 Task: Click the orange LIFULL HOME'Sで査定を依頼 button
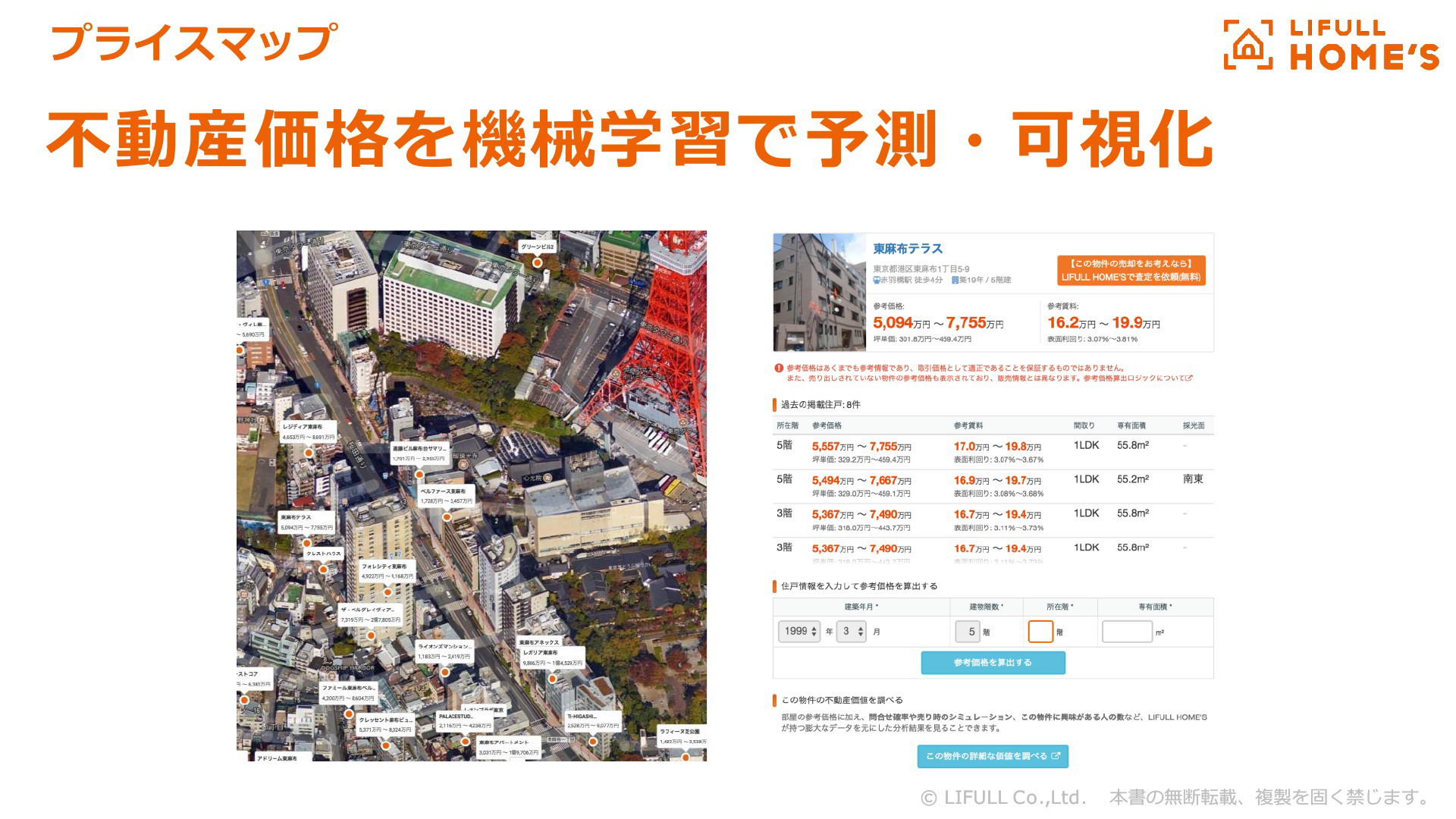tap(1131, 271)
